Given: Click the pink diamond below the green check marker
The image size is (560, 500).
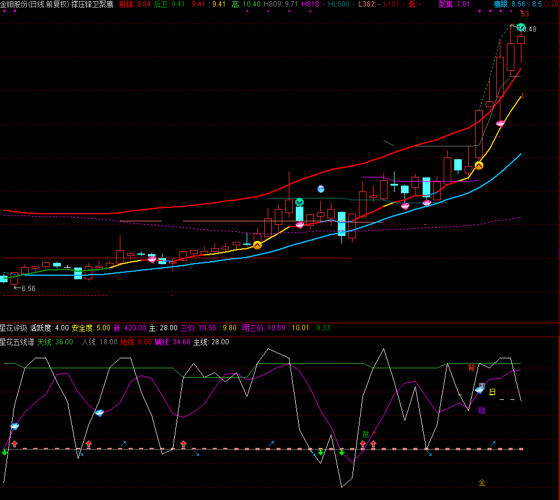Looking at the screenshot, I should click(300, 225).
